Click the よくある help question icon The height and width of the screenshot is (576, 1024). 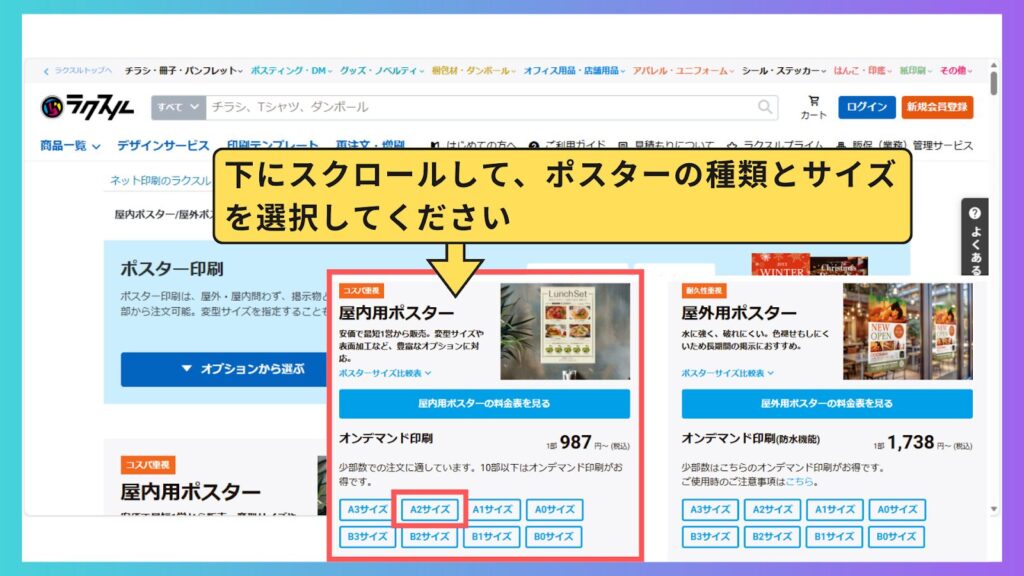click(975, 214)
